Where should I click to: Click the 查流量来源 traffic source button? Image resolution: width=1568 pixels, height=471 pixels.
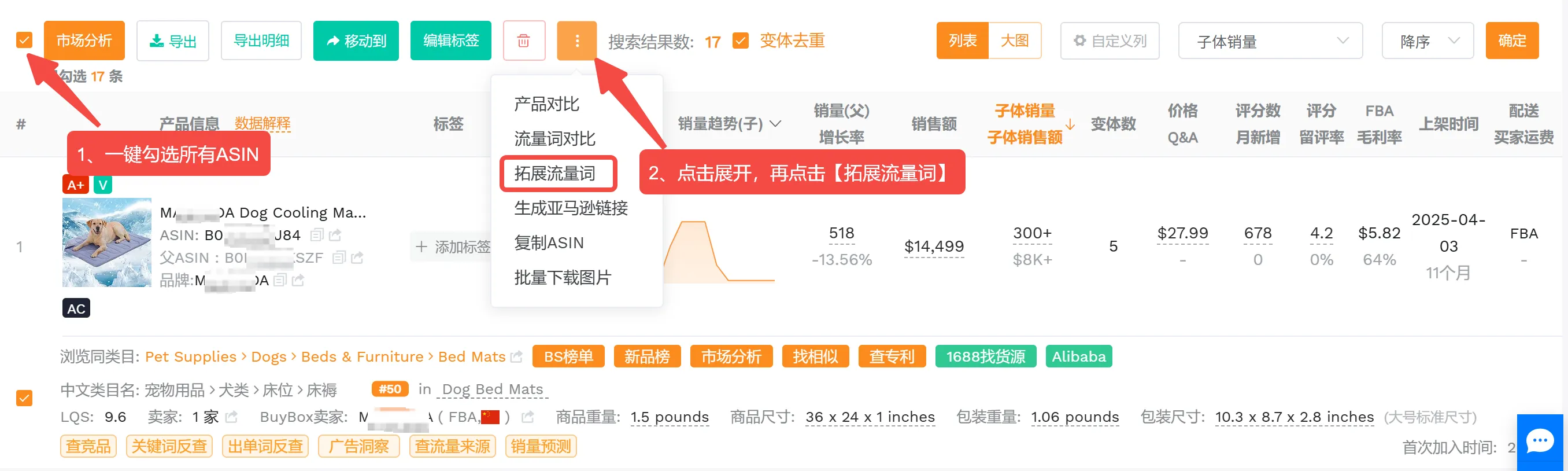(x=452, y=447)
